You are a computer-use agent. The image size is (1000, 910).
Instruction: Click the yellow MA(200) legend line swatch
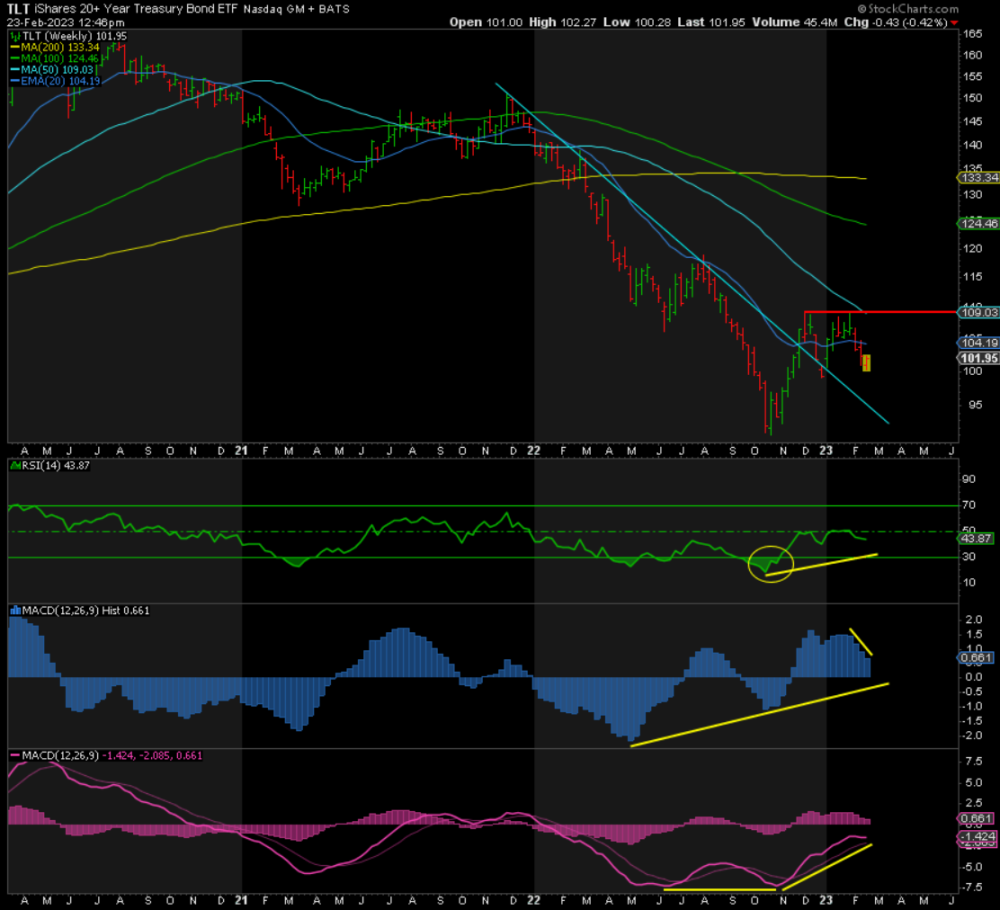point(15,47)
